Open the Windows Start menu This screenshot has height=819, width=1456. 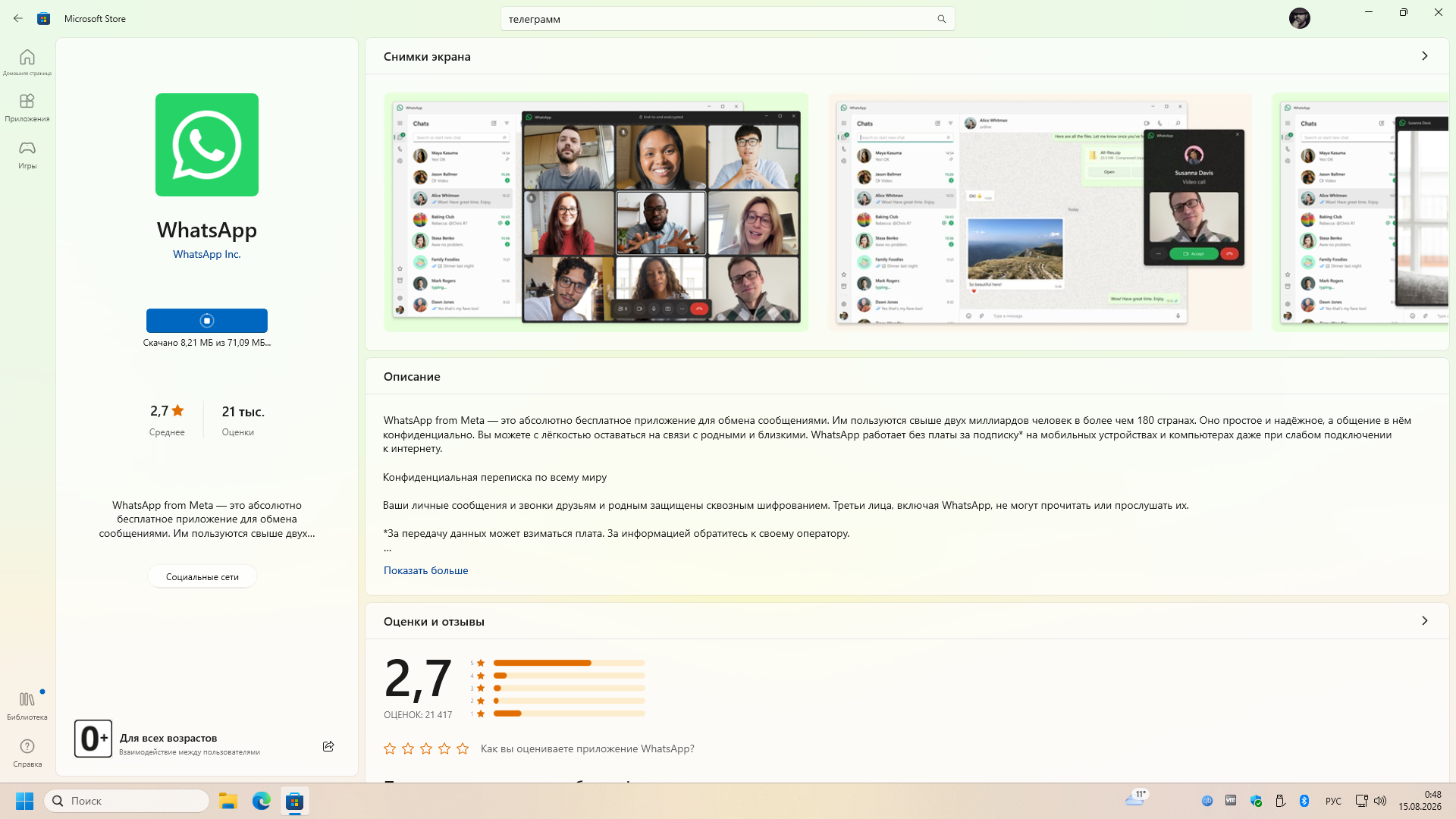point(24,801)
